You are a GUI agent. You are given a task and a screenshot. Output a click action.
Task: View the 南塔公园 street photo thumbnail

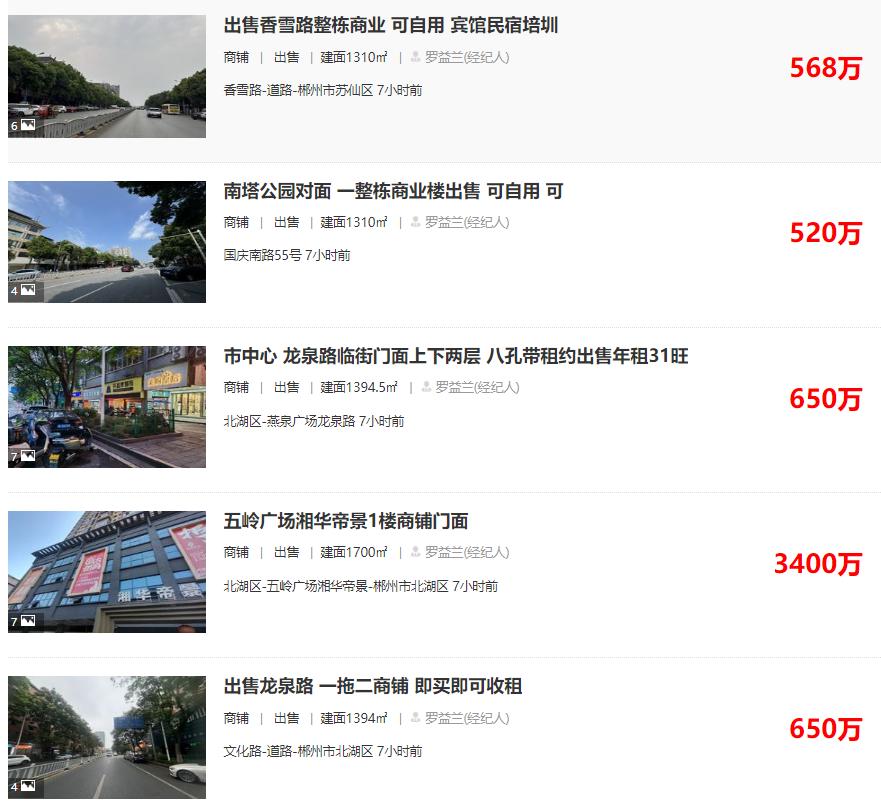tap(107, 242)
